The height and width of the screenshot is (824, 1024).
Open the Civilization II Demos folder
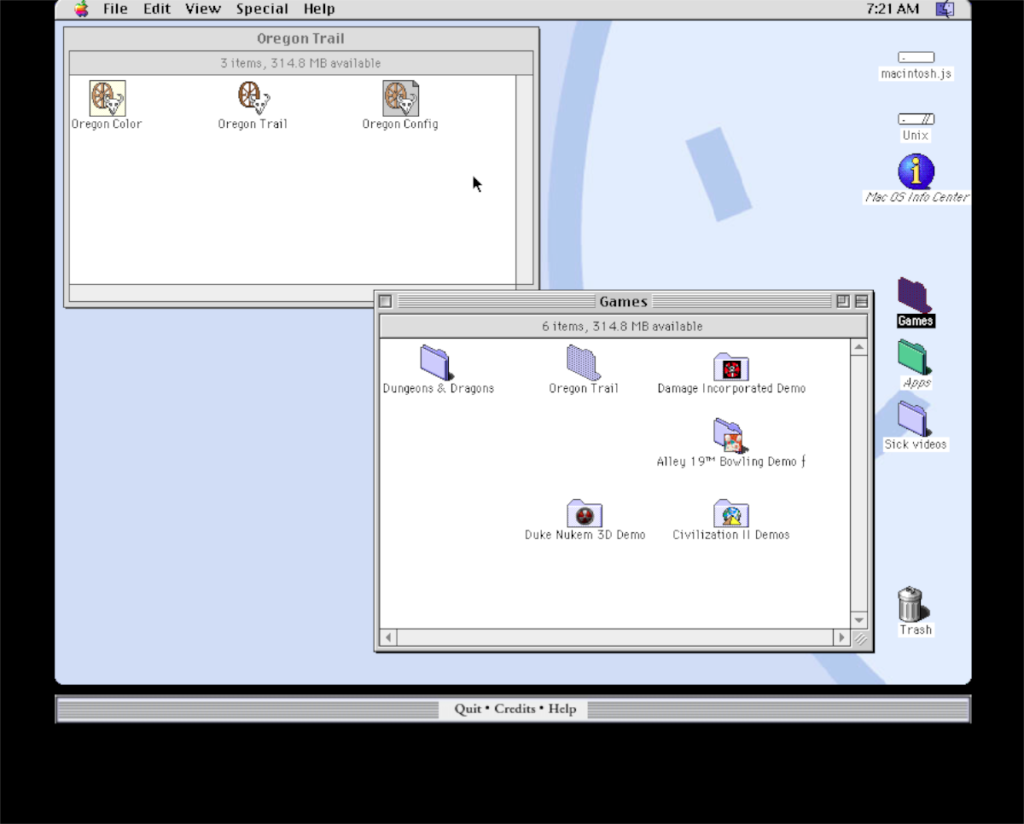coord(730,512)
